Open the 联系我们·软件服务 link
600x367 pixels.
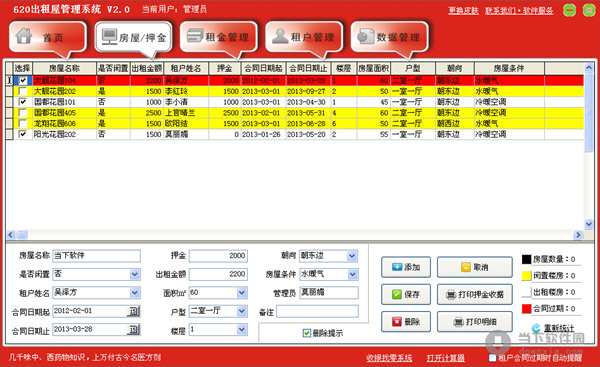pyautogui.click(x=519, y=10)
